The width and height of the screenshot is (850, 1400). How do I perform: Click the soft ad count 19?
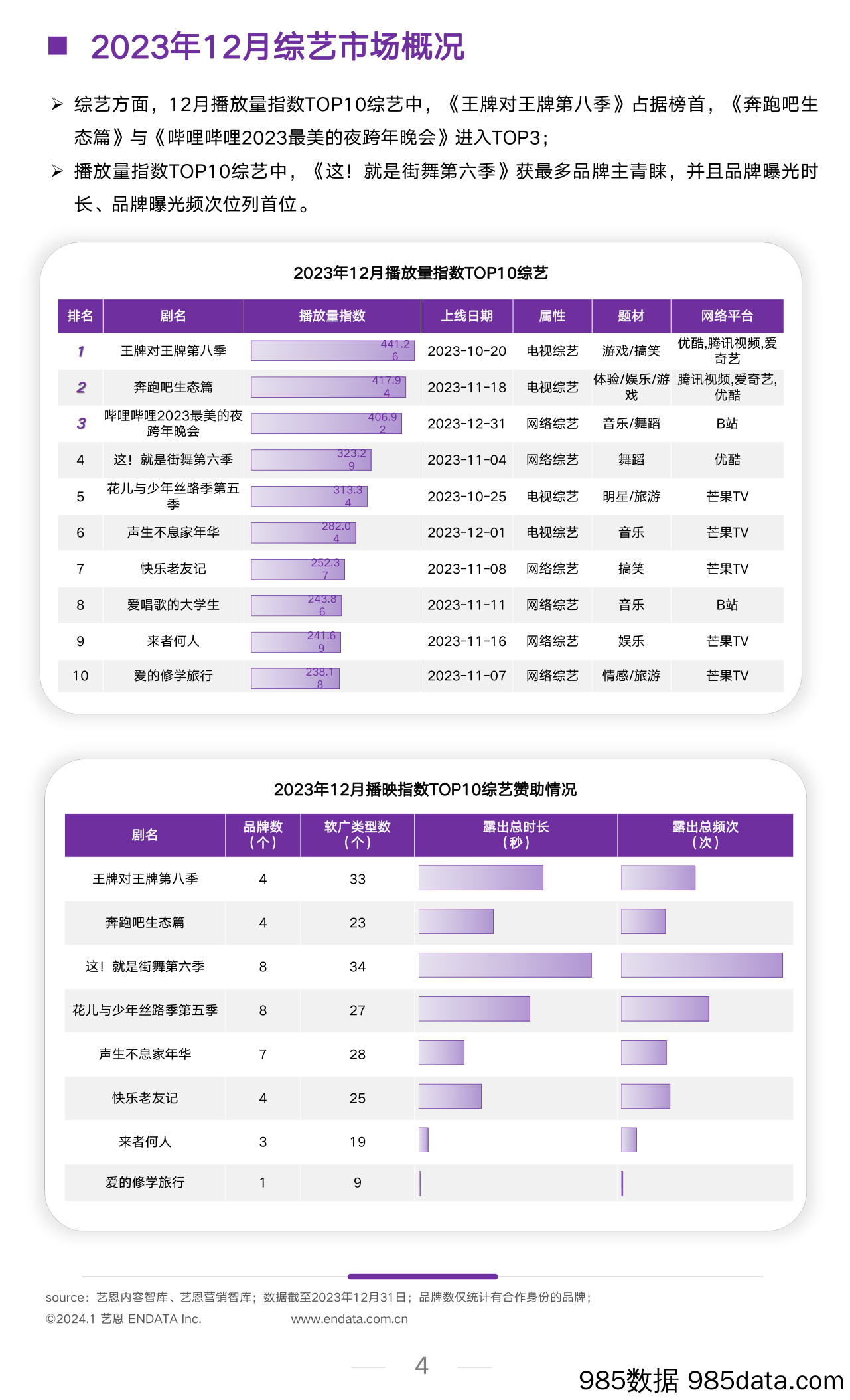click(358, 1142)
